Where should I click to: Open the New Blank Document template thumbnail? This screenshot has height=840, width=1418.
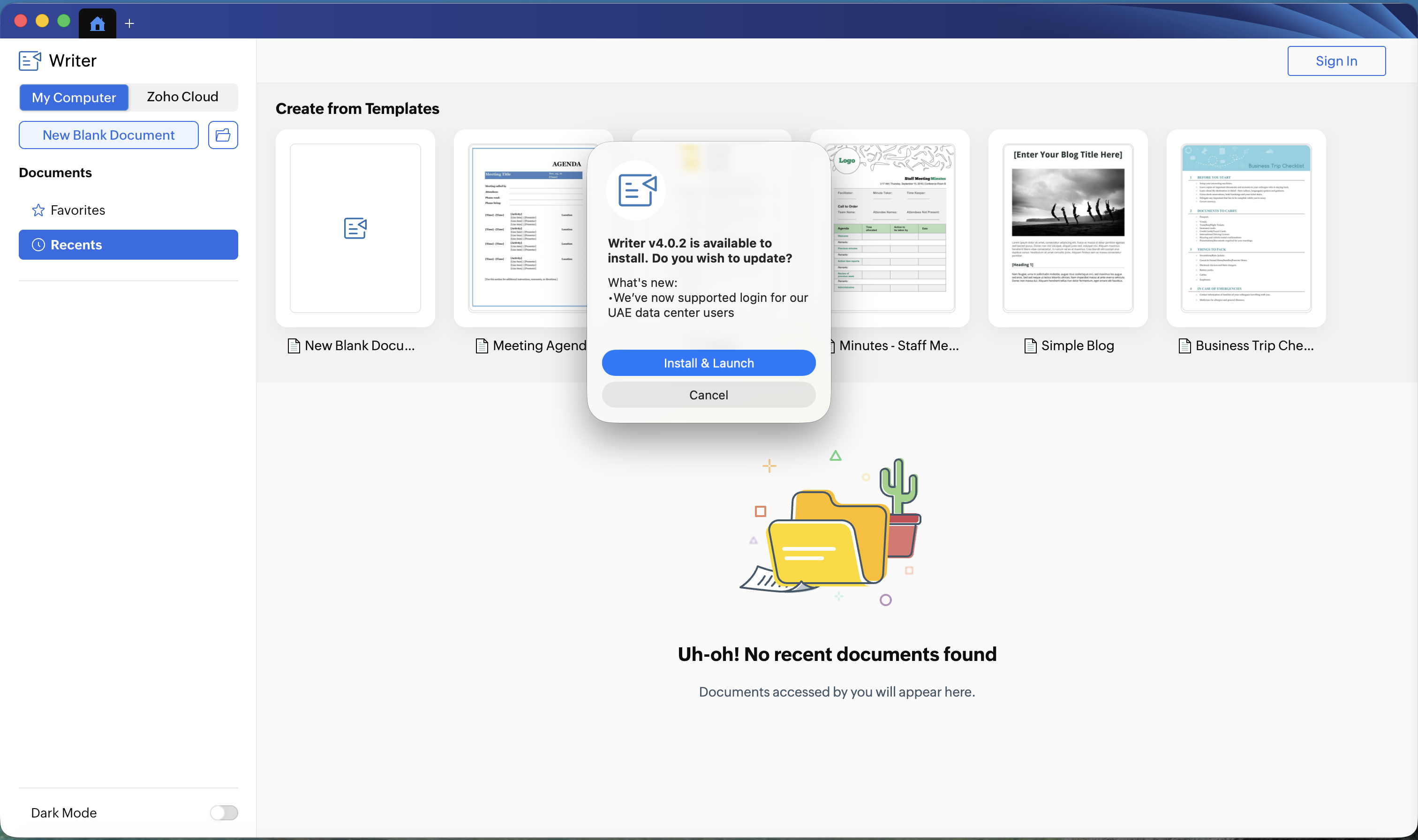point(355,228)
